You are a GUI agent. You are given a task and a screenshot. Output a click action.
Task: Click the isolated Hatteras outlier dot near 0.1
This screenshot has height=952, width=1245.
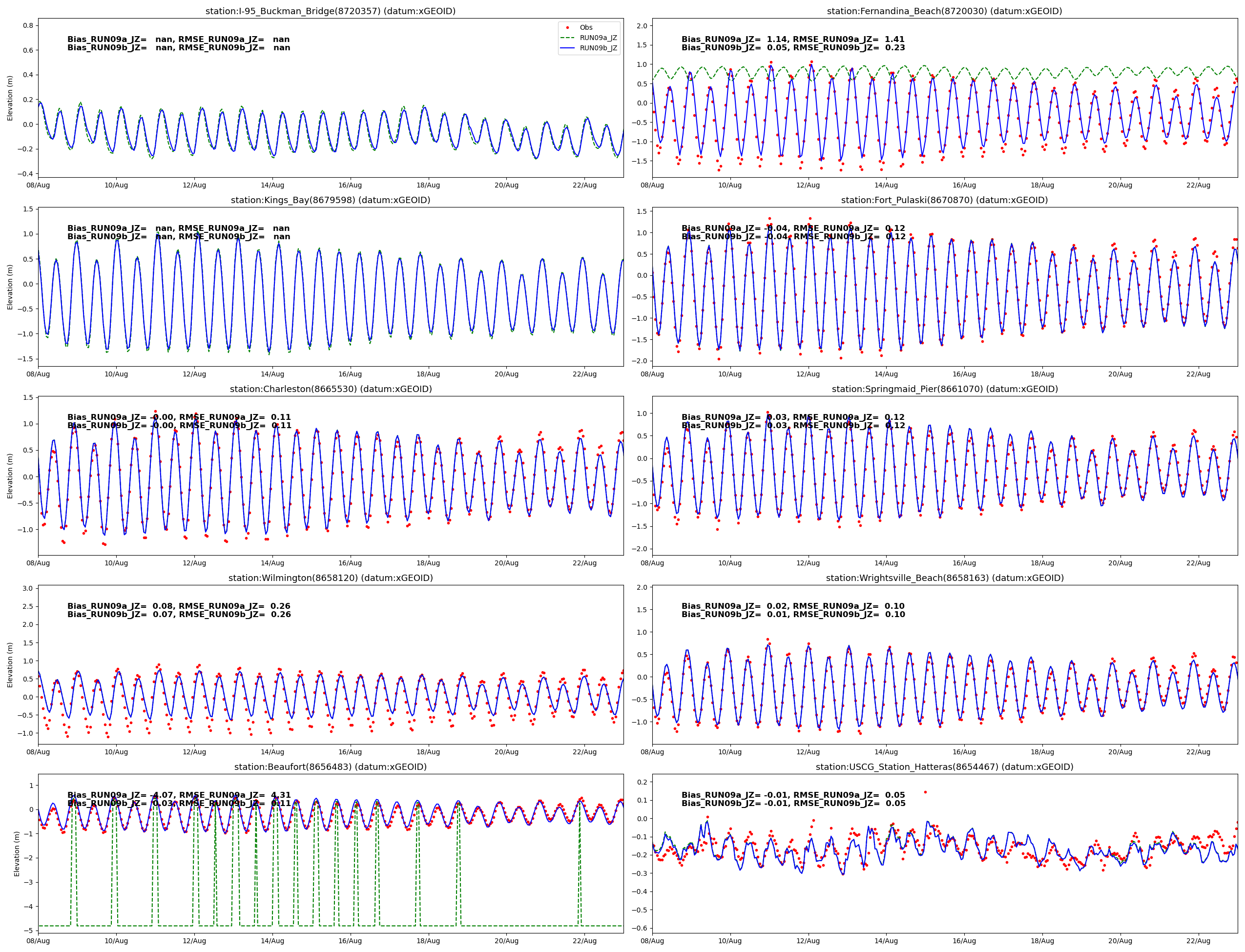click(x=925, y=792)
